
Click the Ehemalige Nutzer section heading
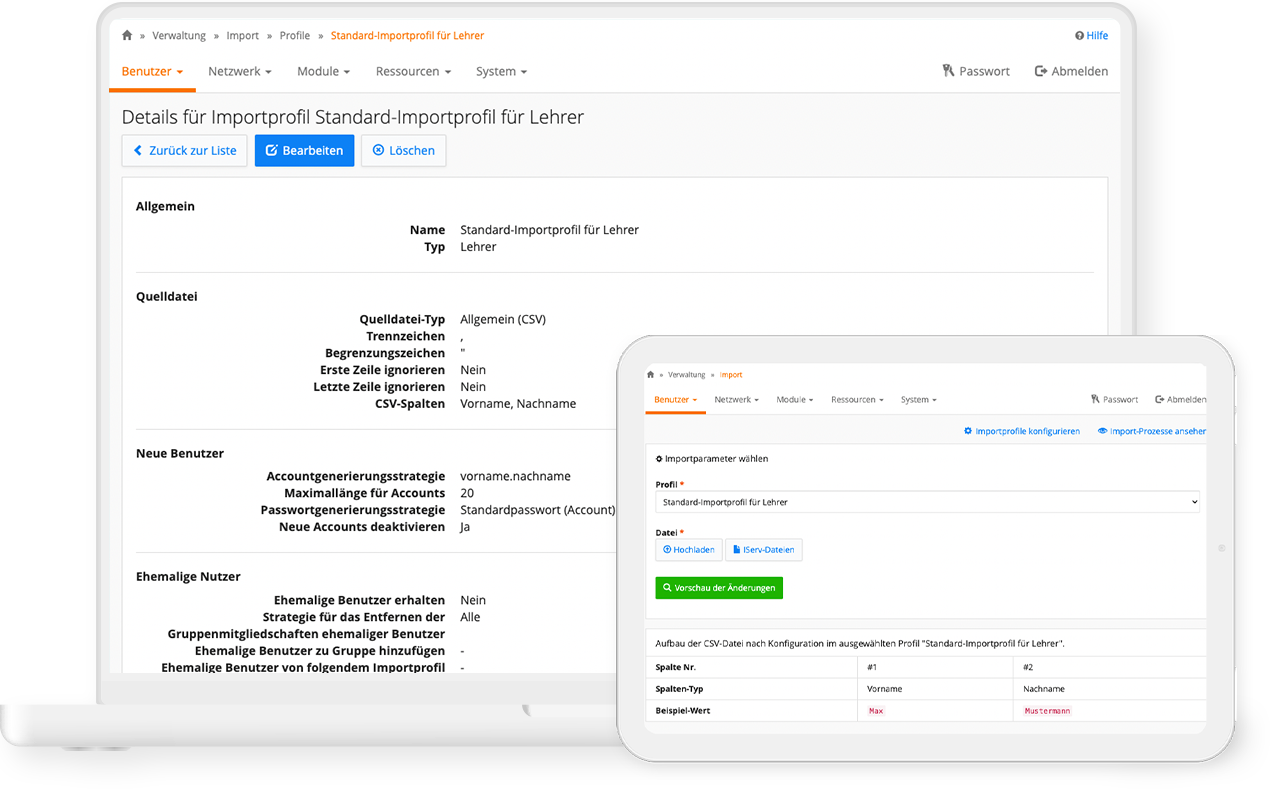188,576
